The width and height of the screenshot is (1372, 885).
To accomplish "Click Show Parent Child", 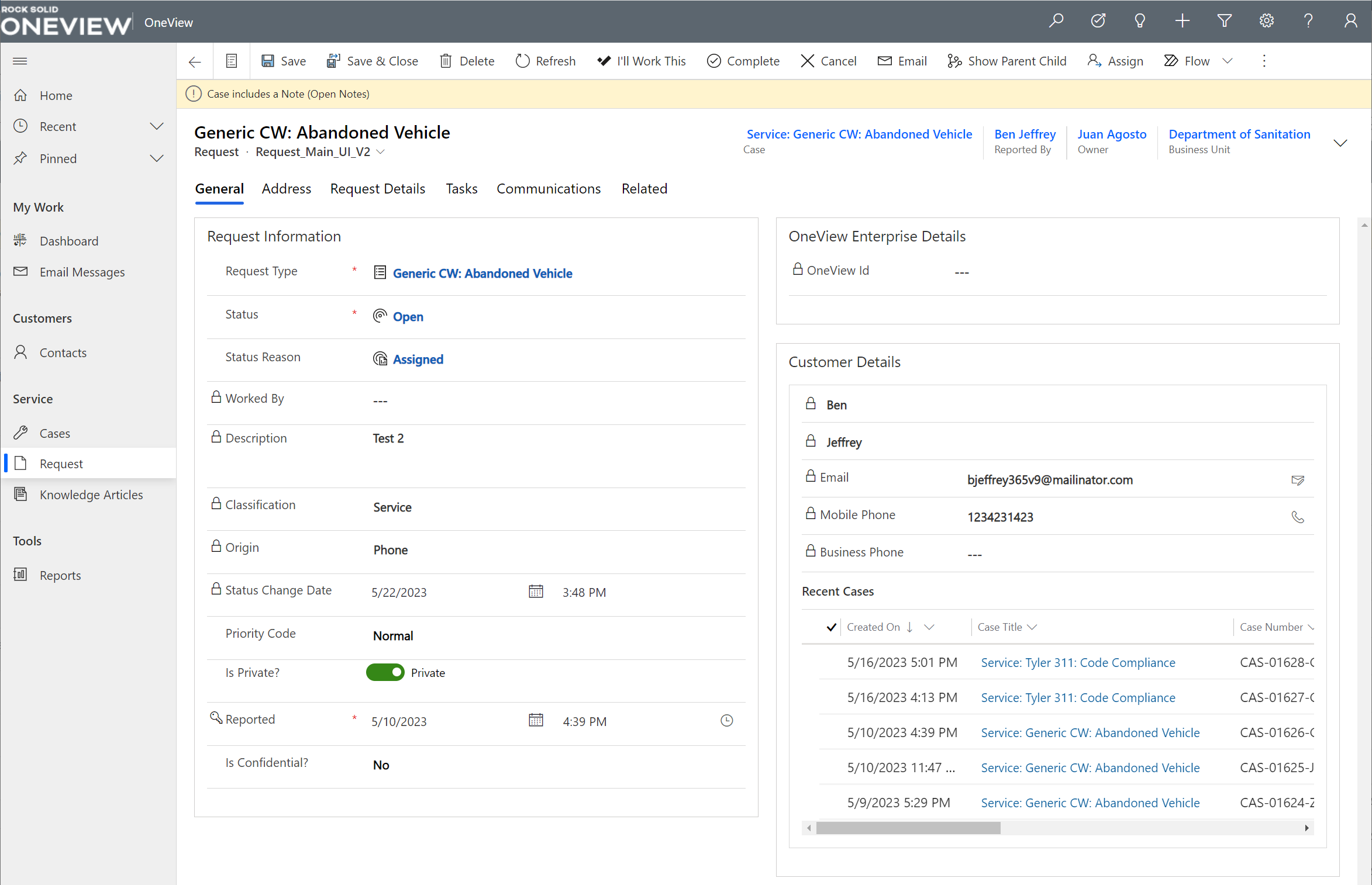I will (x=1006, y=61).
